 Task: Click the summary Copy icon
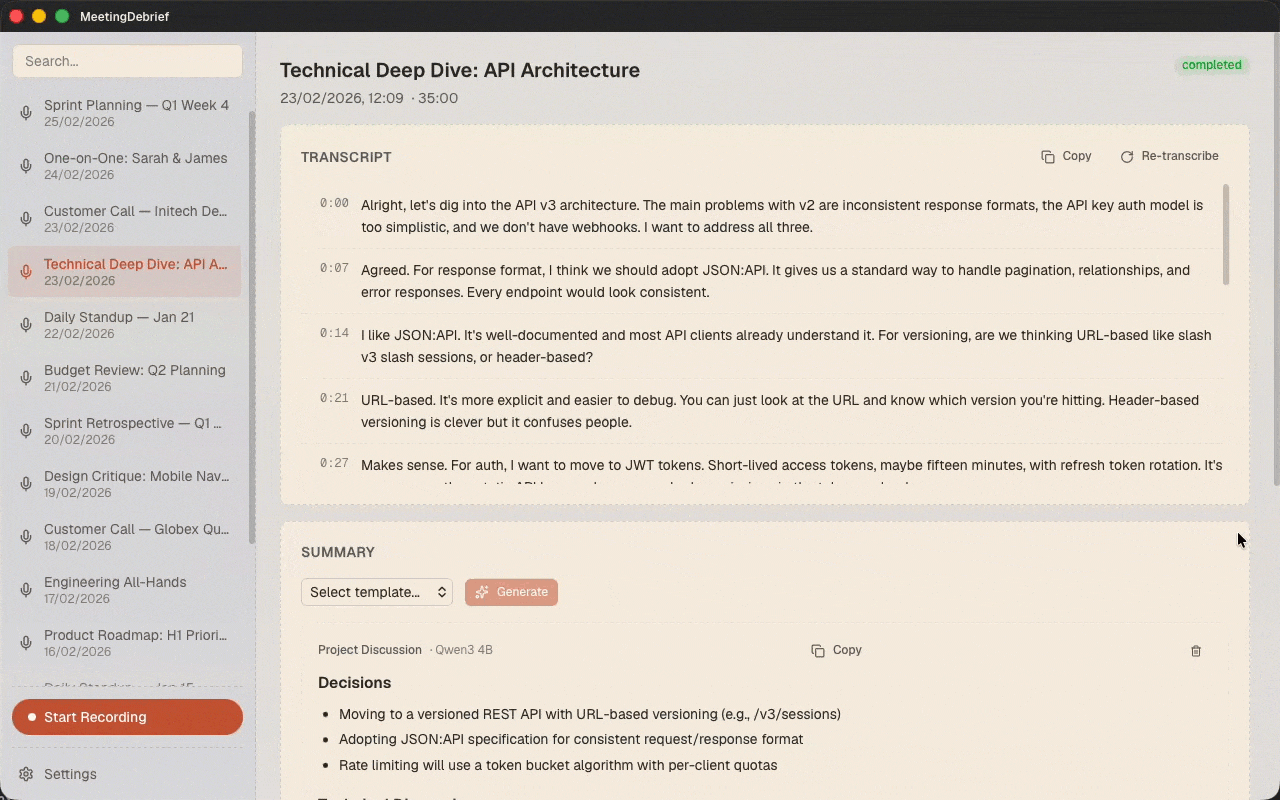(818, 650)
